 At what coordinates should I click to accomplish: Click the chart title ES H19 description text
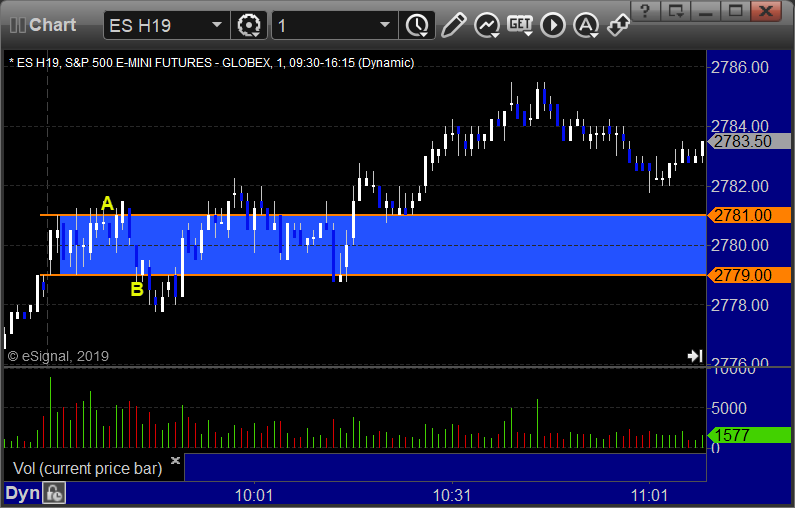tap(211, 63)
